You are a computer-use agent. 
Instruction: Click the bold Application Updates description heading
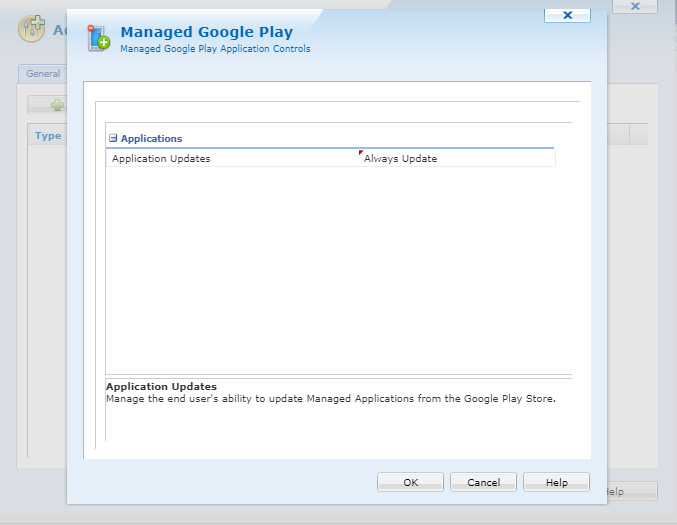coord(161,386)
